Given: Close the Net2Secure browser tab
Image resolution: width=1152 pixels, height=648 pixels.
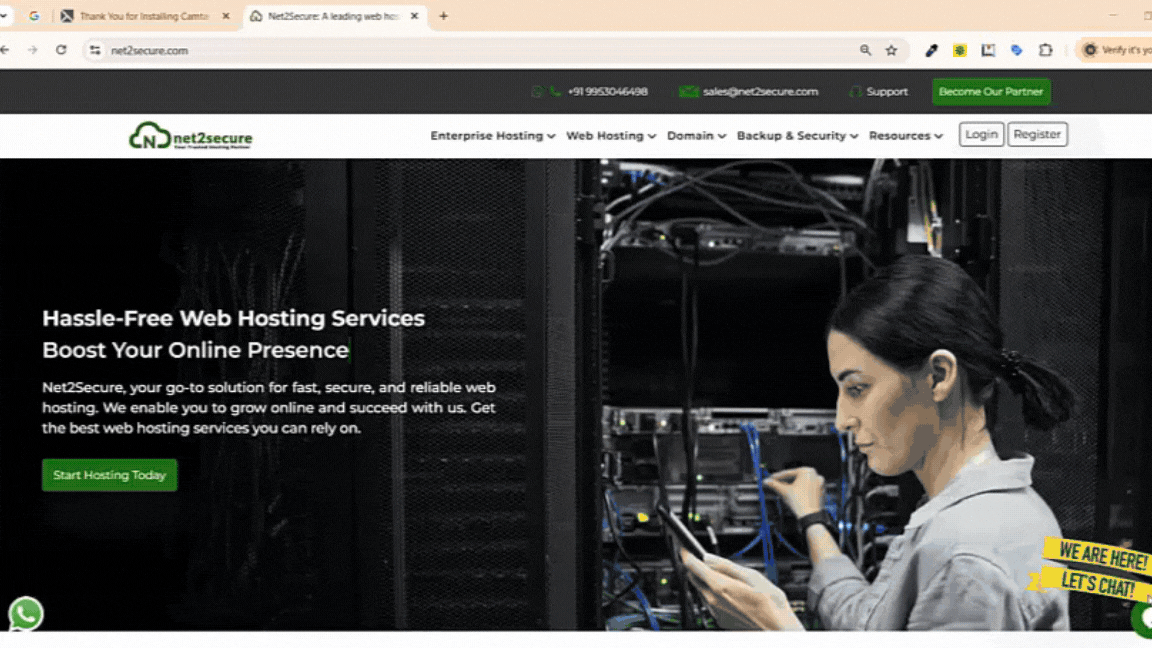Looking at the screenshot, I should (414, 16).
